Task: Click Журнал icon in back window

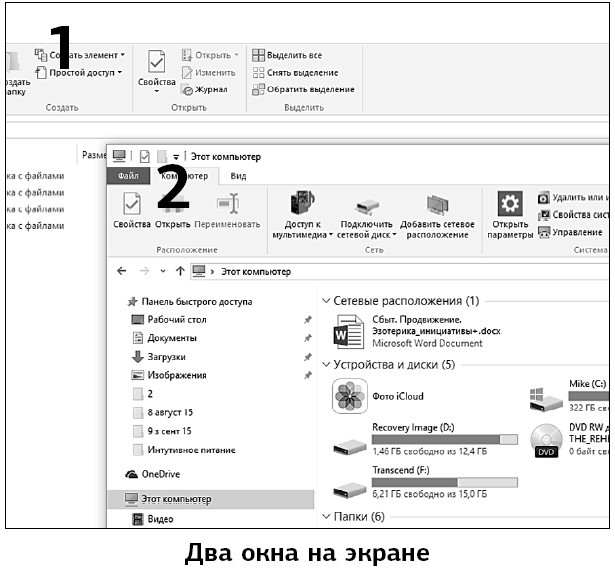Action: tap(187, 89)
